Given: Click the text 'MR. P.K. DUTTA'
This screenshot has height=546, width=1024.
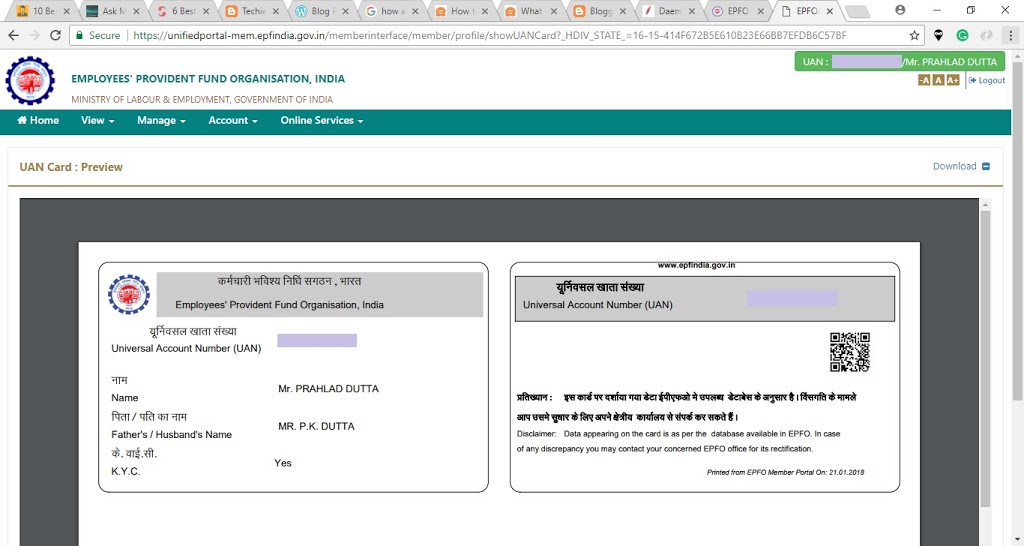Looking at the screenshot, I should 316,426.
